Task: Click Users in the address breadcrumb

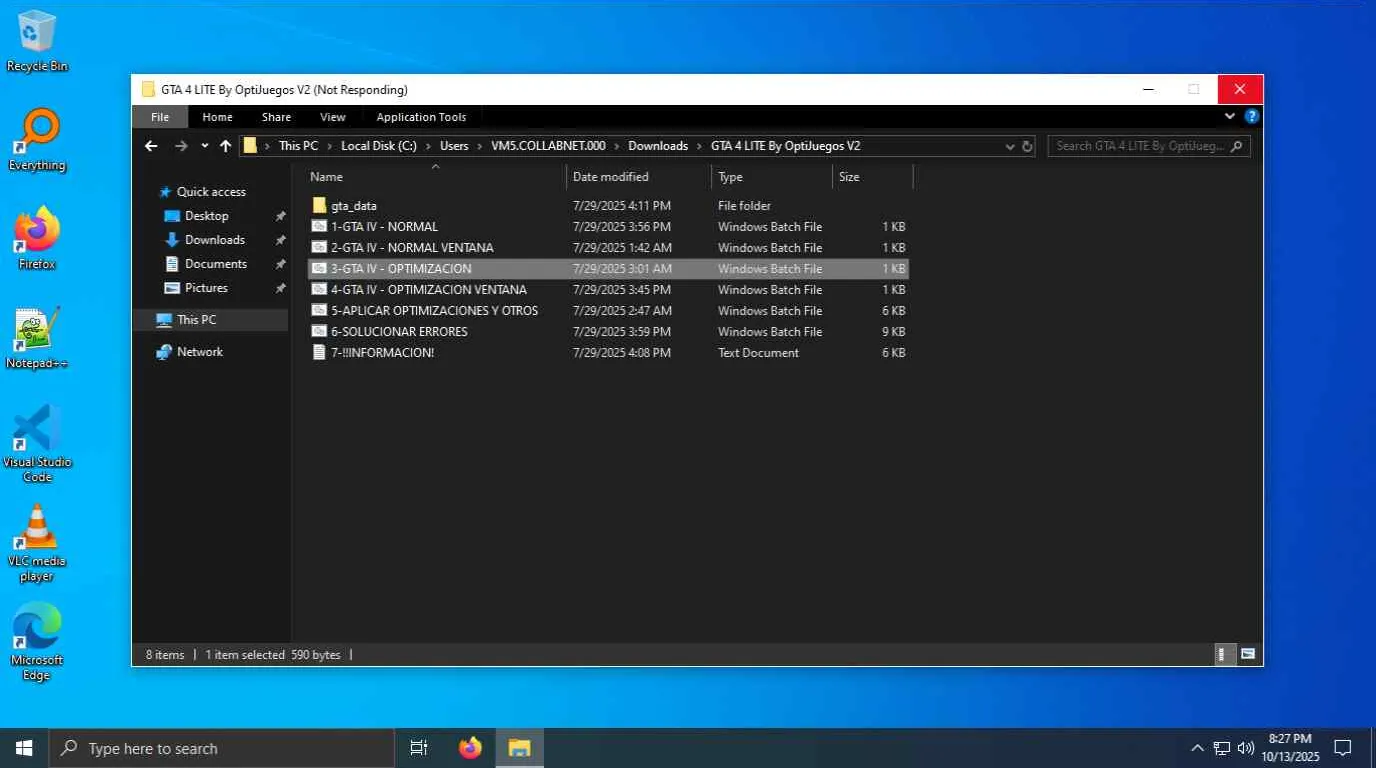Action: click(454, 146)
